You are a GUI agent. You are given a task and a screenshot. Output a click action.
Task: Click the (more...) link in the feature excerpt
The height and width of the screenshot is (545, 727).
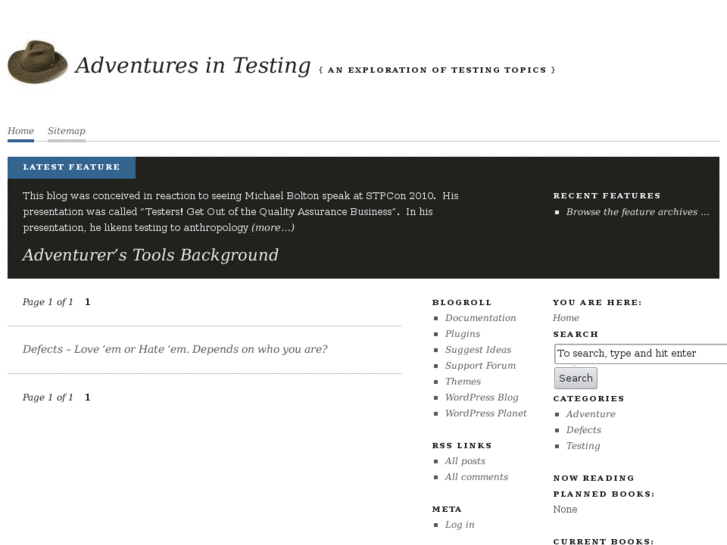272,228
